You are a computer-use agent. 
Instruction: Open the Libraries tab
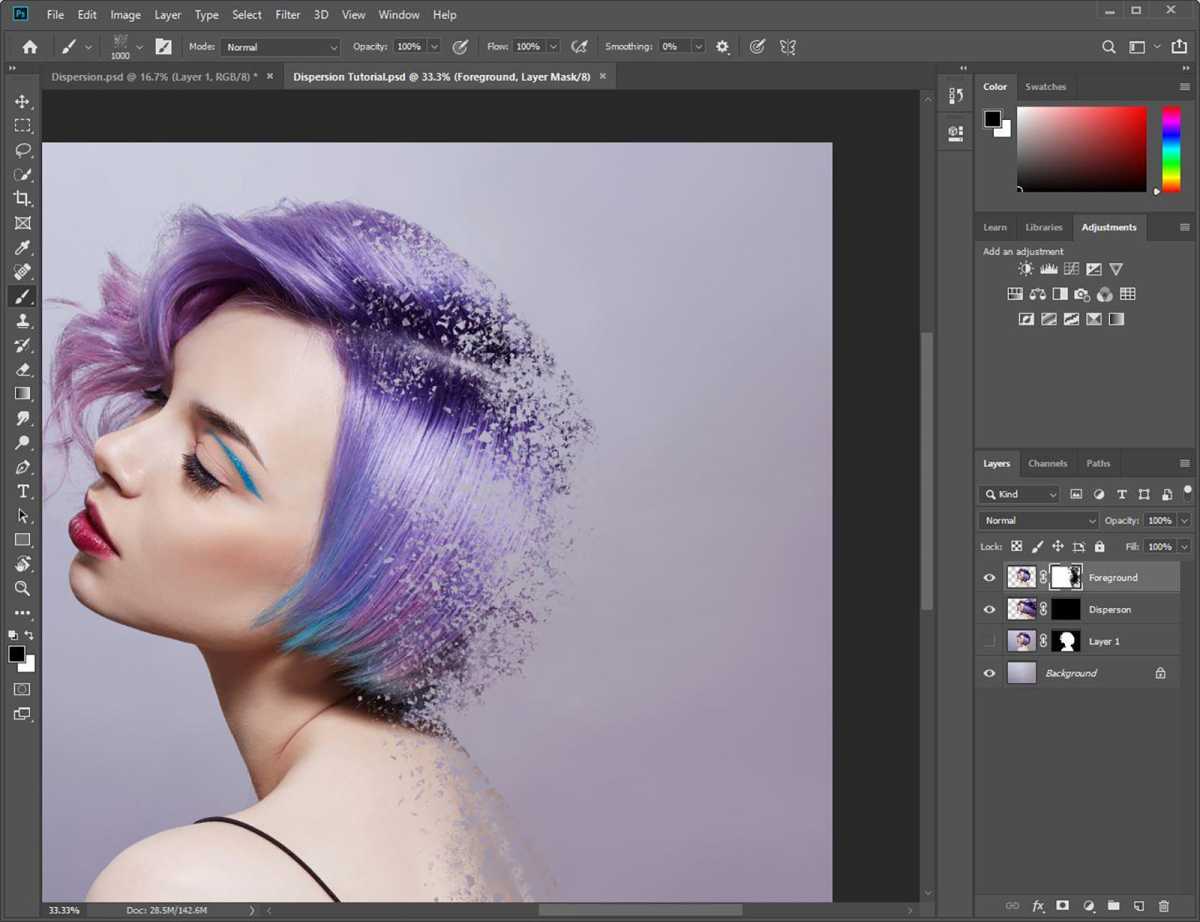coord(1043,227)
